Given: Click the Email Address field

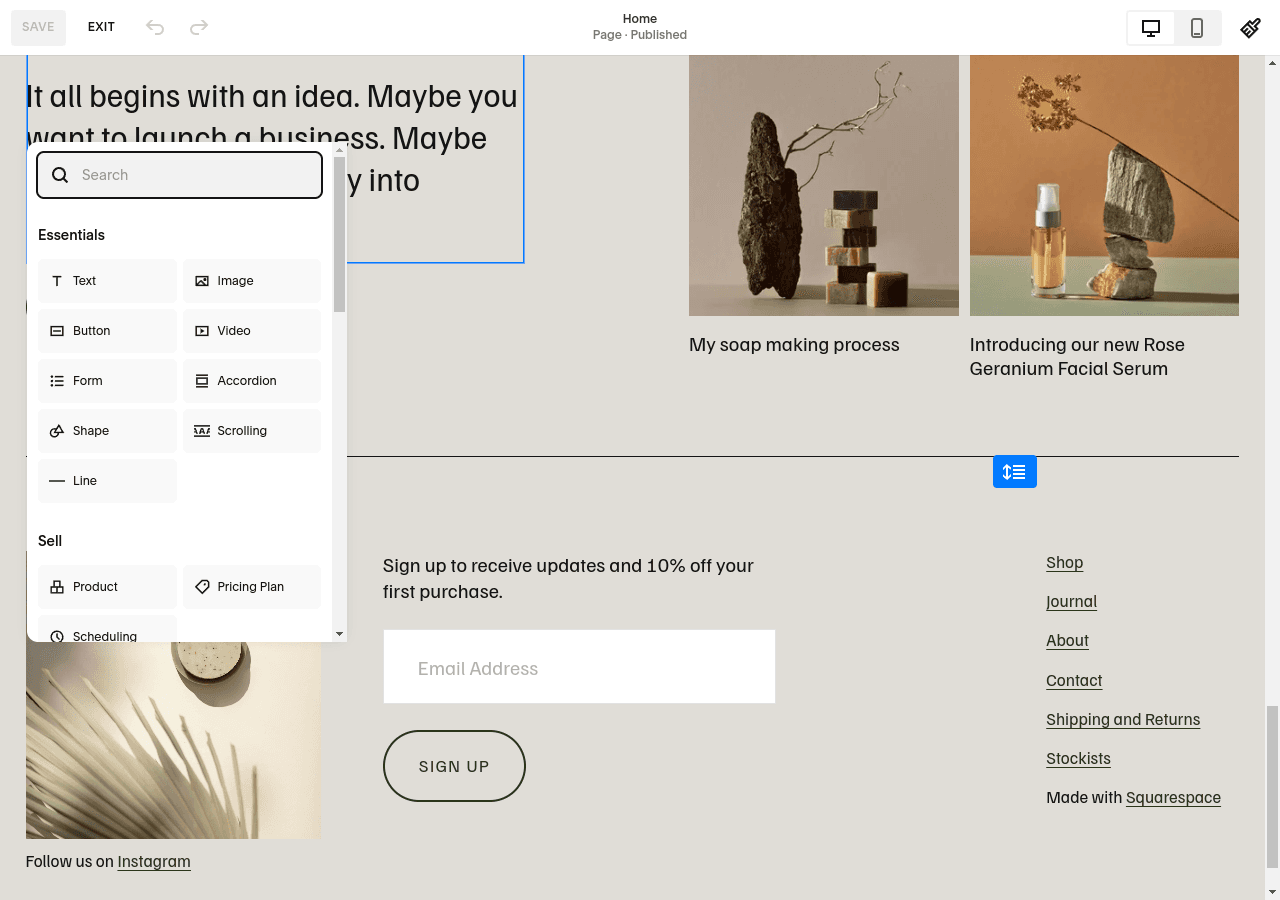Looking at the screenshot, I should tap(579, 666).
